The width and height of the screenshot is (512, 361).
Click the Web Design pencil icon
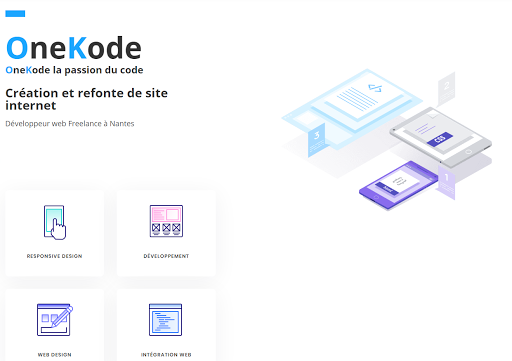pyautogui.click(x=55, y=320)
